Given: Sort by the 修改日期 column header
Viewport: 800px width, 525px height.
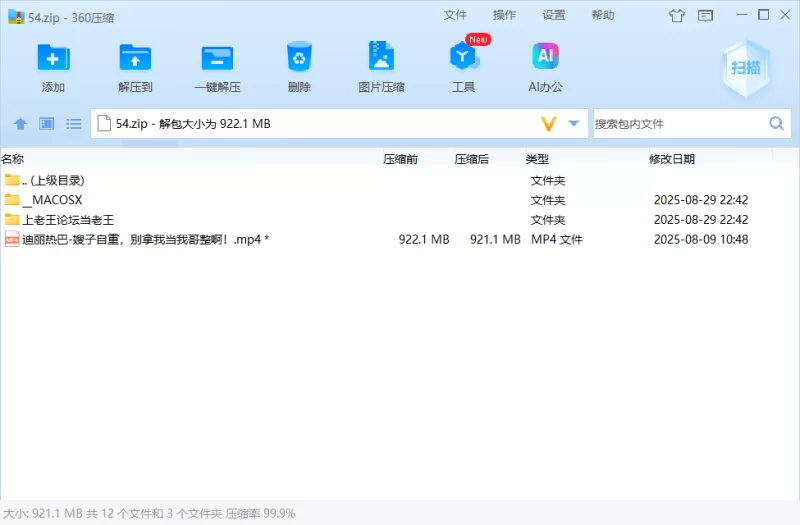Looking at the screenshot, I should pos(672,159).
